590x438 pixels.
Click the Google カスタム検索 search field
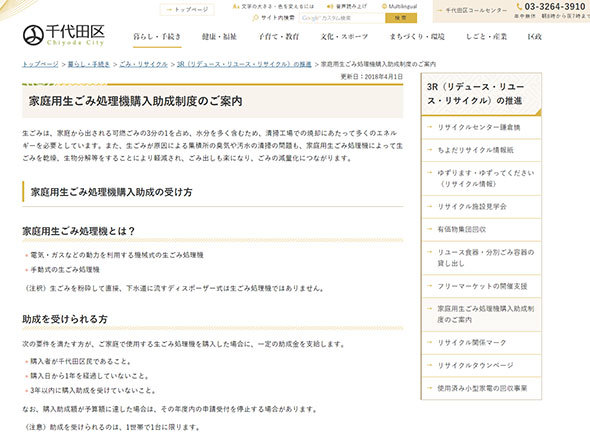(342, 18)
